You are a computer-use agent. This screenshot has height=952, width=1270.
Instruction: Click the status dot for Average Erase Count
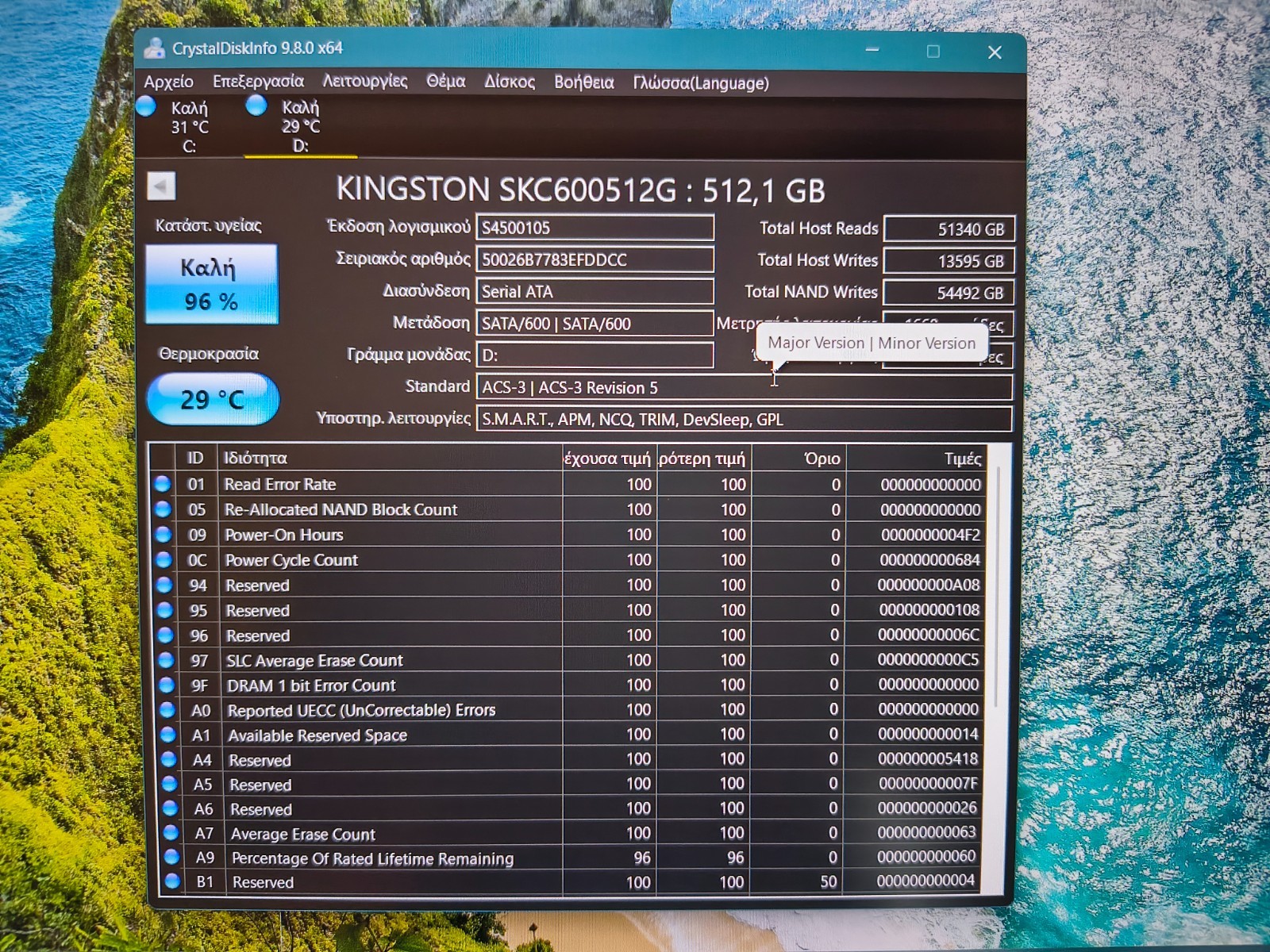[x=171, y=833]
